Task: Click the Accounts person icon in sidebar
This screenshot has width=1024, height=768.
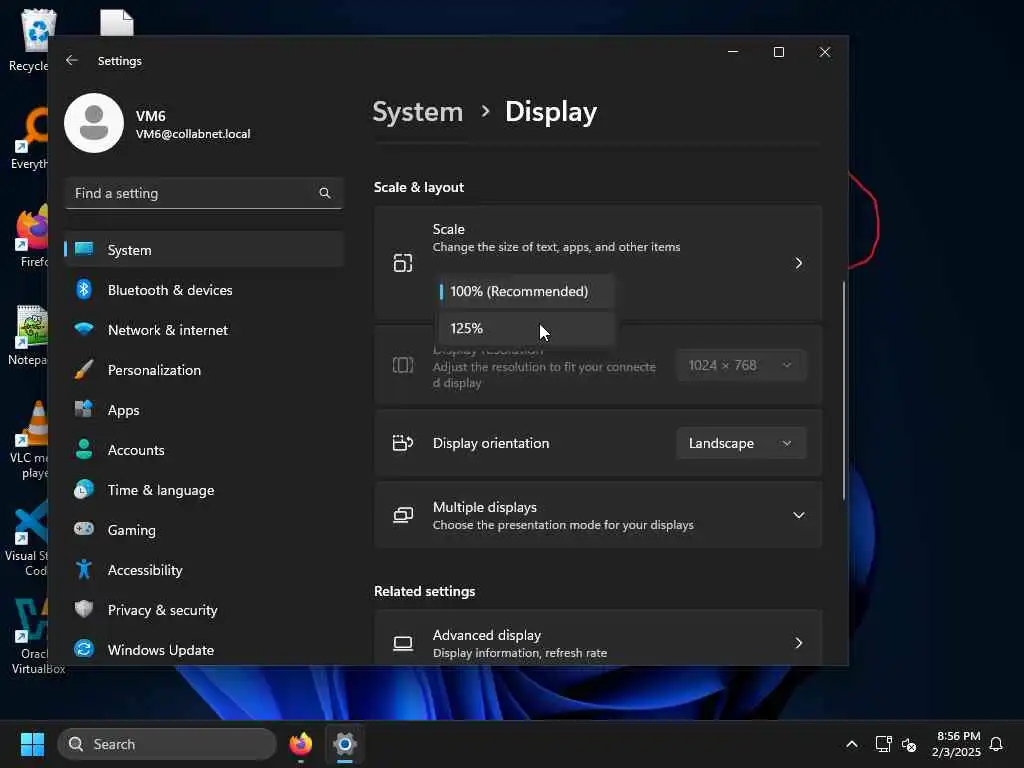Action: click(84, 449)
